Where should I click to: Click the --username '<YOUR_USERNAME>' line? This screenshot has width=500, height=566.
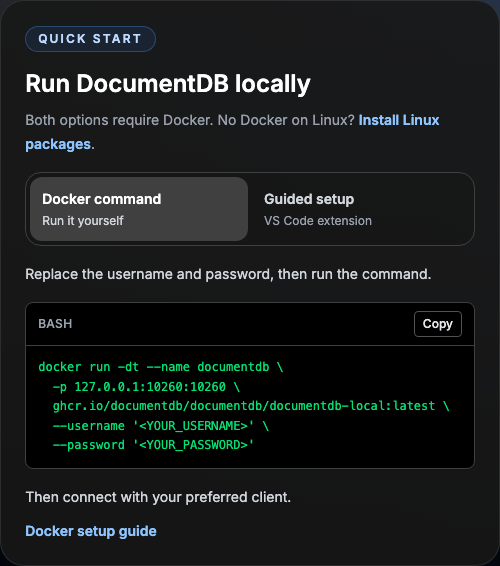pos(161,426)
